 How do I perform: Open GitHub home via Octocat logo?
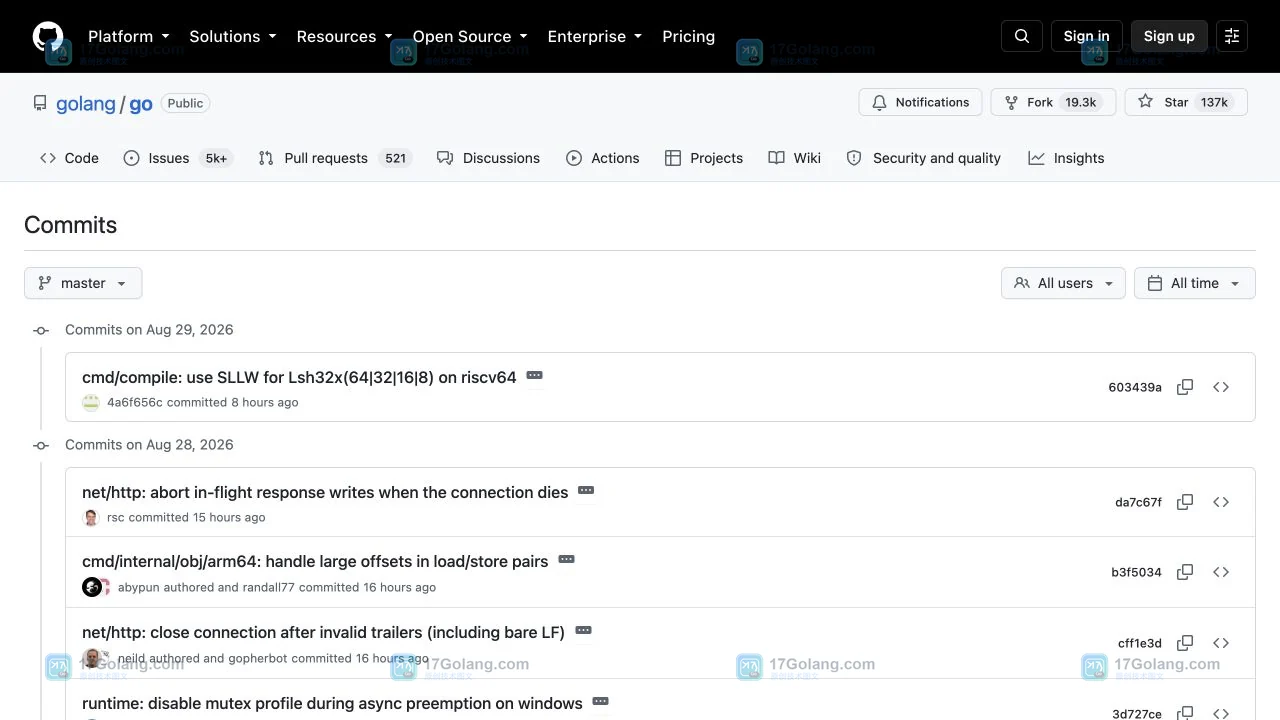coord(48,36)
